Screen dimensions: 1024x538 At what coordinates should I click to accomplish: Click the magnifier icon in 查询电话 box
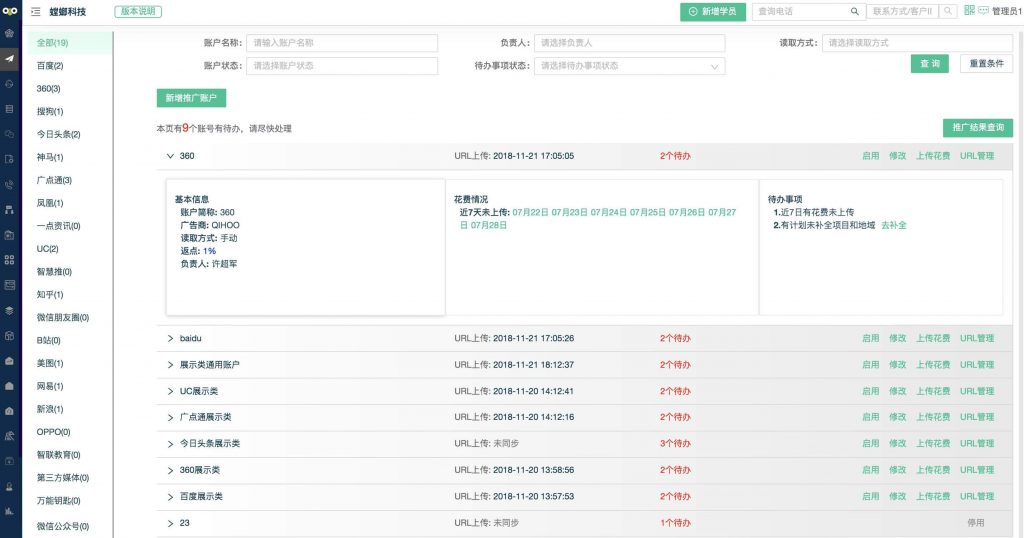point(854,12)
